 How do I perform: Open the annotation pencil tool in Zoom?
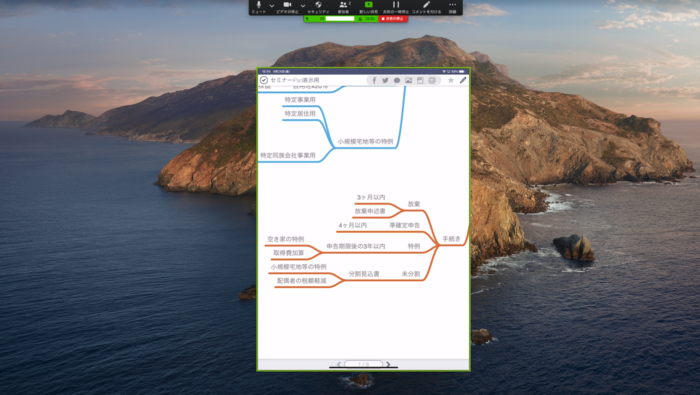click(x=426, y=7)
